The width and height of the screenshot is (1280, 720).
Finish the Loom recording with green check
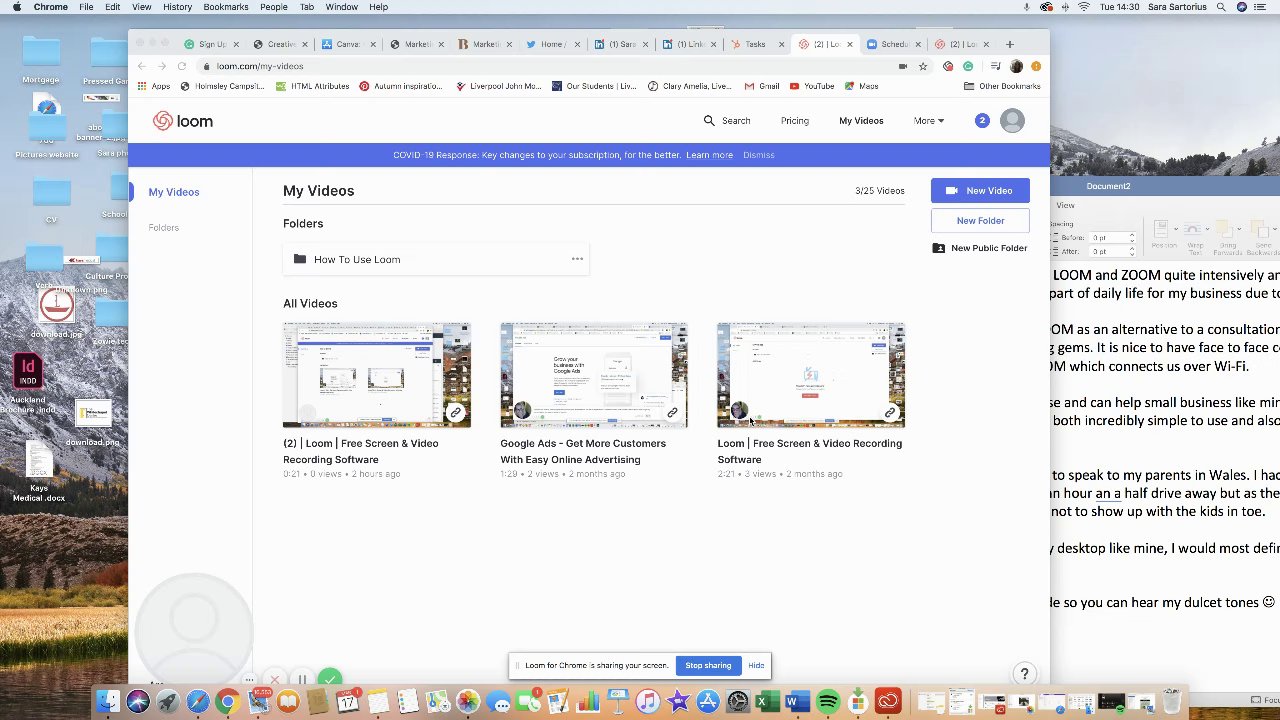point(330,680)
